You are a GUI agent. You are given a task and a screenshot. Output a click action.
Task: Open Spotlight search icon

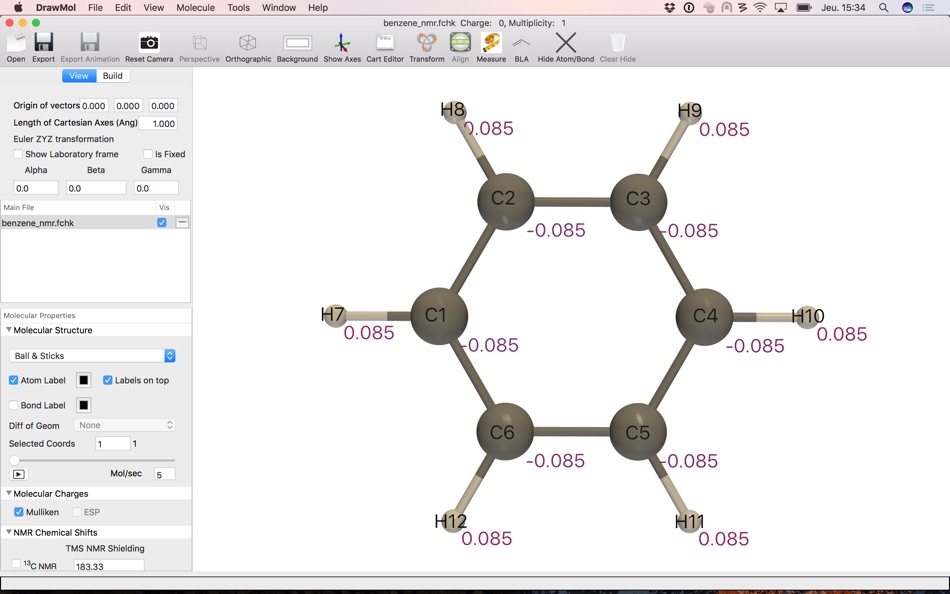[884, 8]
